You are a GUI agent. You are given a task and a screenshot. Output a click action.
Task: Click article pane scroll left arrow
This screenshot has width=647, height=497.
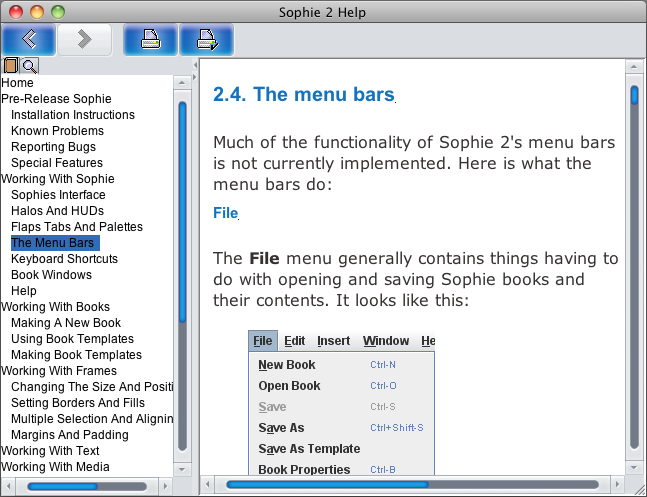coord(208,485)
